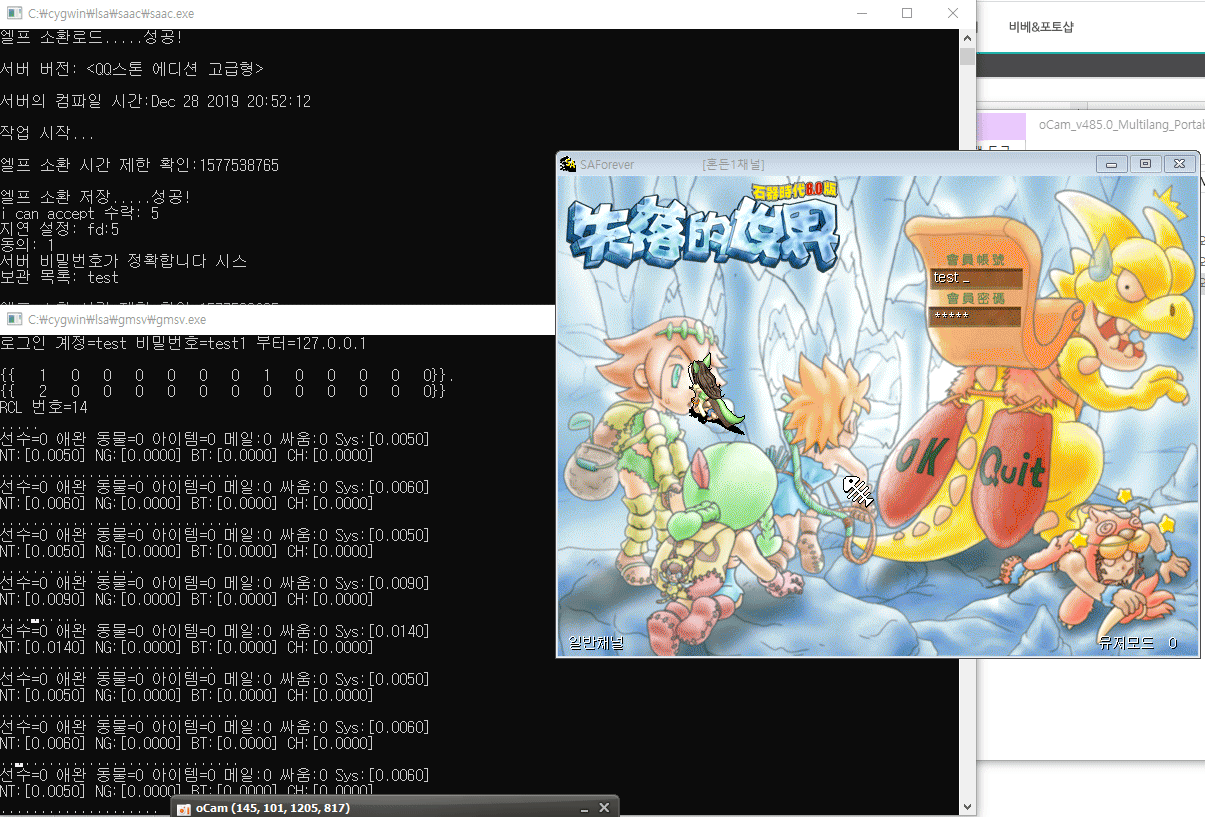This screenshot has height=817, width=1205.
Task: Click the saac.exe vertical scrollbar thumb
Action: [967, 56]
